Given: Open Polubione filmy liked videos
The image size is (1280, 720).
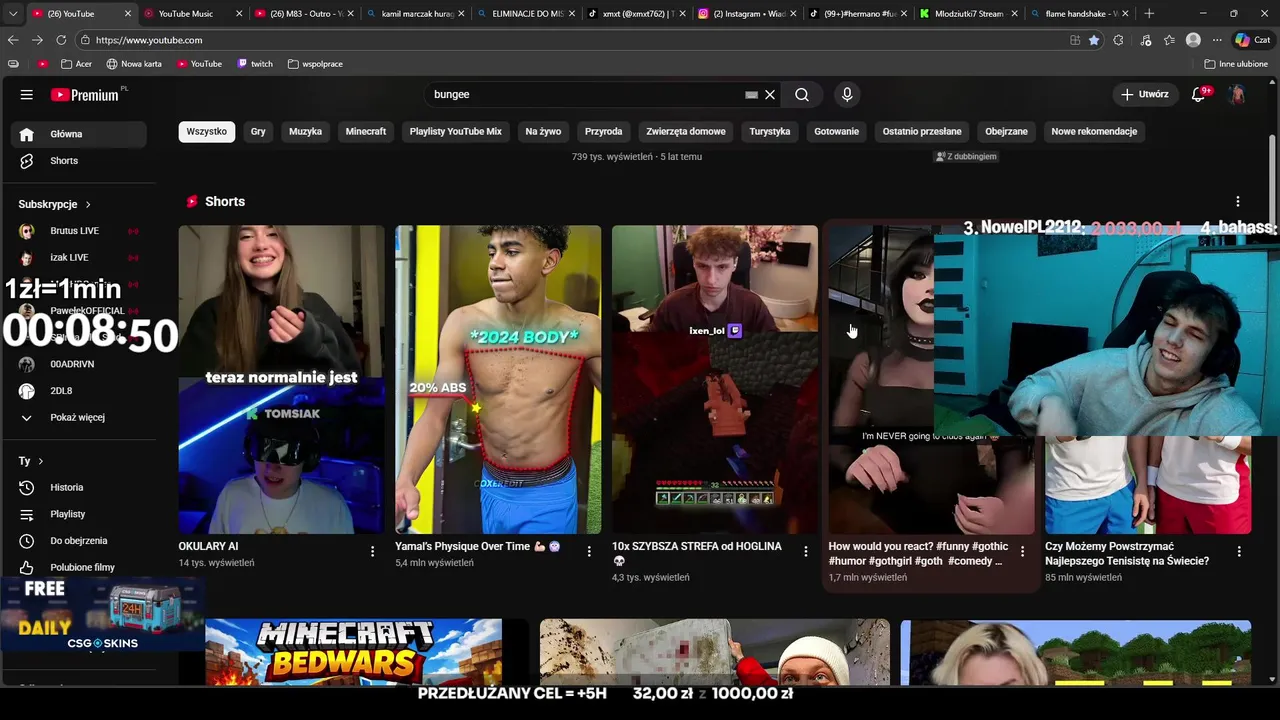Looking at the screenshot, I should coord(82,567).
